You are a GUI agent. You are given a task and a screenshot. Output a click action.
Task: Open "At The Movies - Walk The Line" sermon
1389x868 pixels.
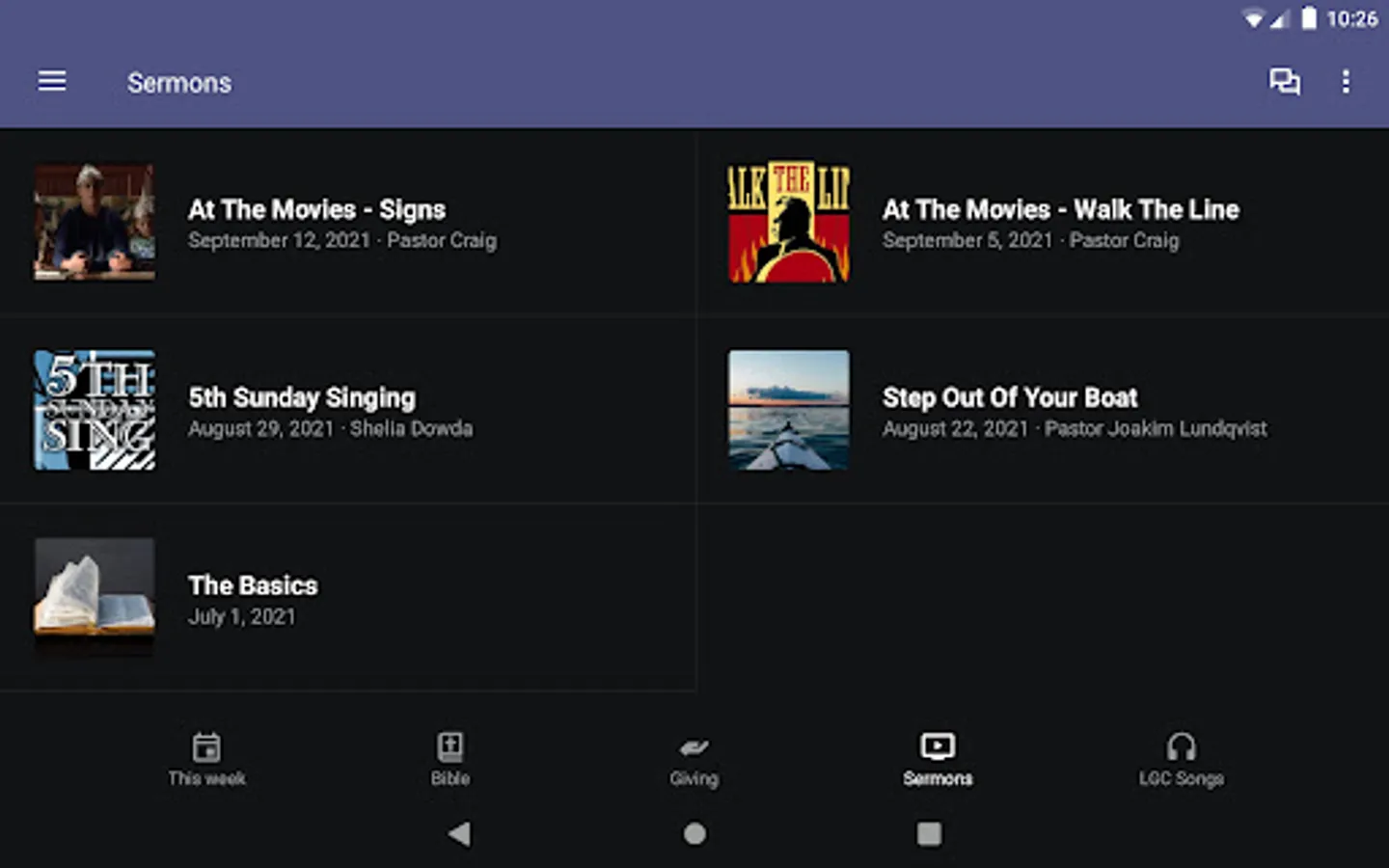point(1060,210)
